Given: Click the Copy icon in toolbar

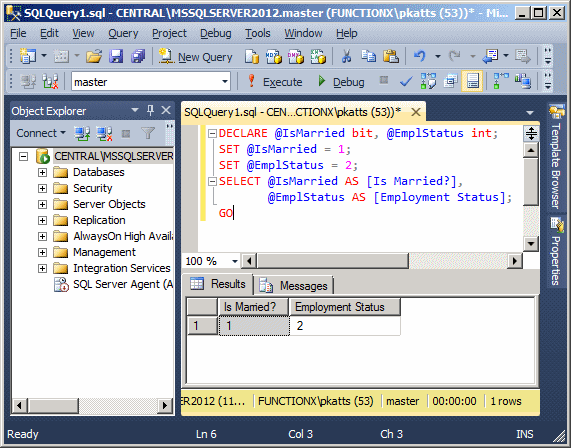Looking at the screenshot, I should 368,56.
